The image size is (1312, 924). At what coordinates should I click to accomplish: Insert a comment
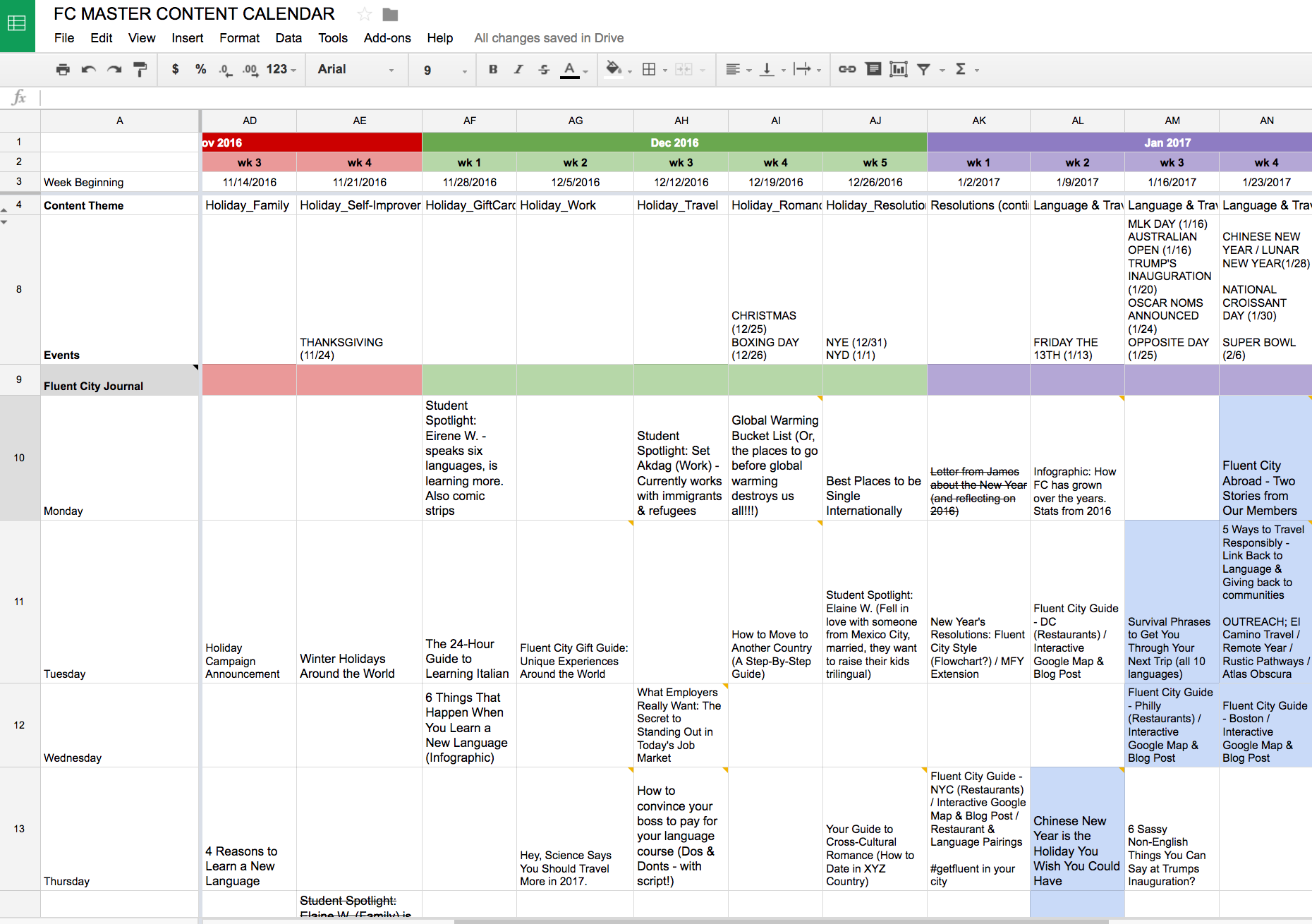(873, 68)
